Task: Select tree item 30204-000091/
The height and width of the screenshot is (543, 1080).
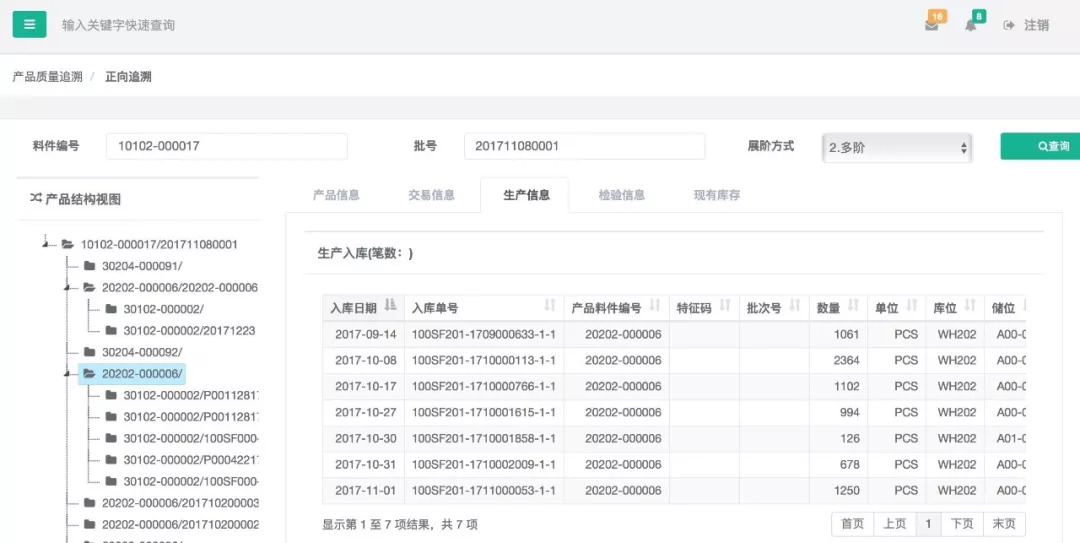Action: (142, 266)
